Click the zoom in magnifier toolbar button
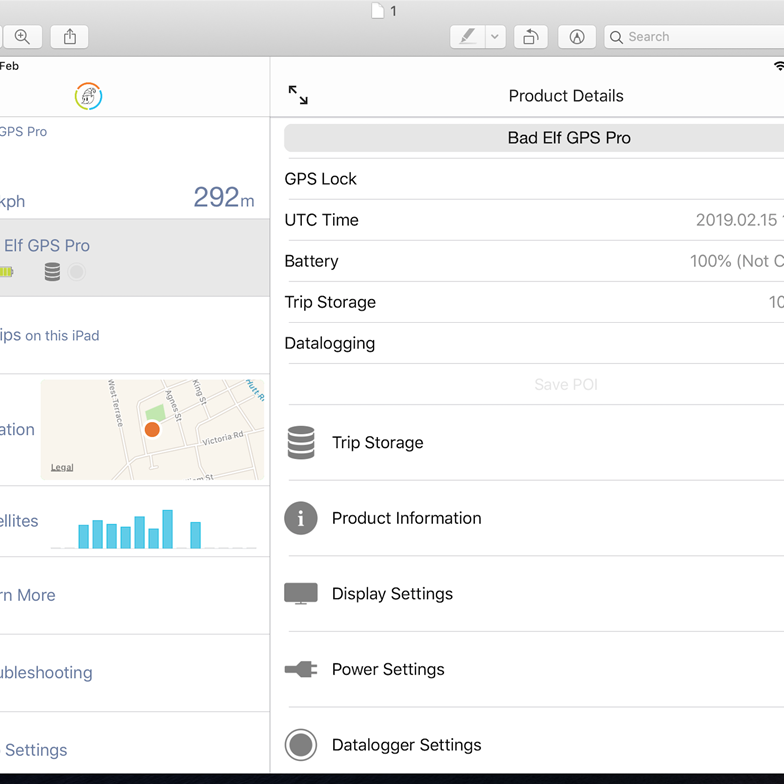The image size is (784, 784). [22, 37]
